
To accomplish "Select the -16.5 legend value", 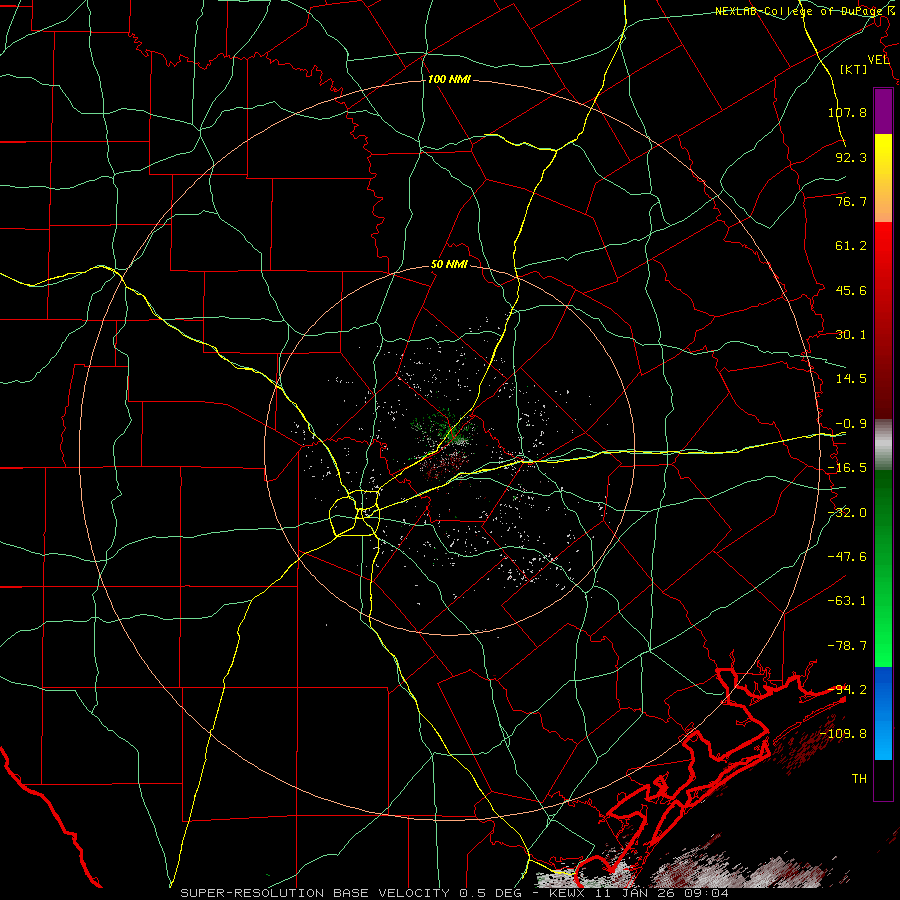I will [x=847, y=468].
